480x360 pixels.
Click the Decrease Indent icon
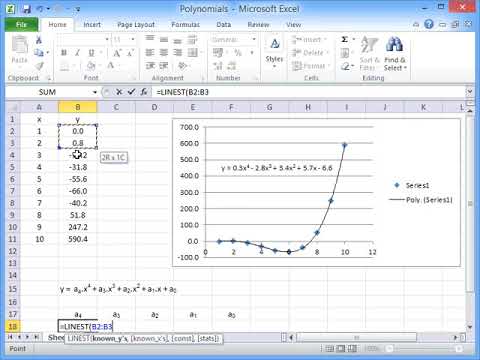150,66
